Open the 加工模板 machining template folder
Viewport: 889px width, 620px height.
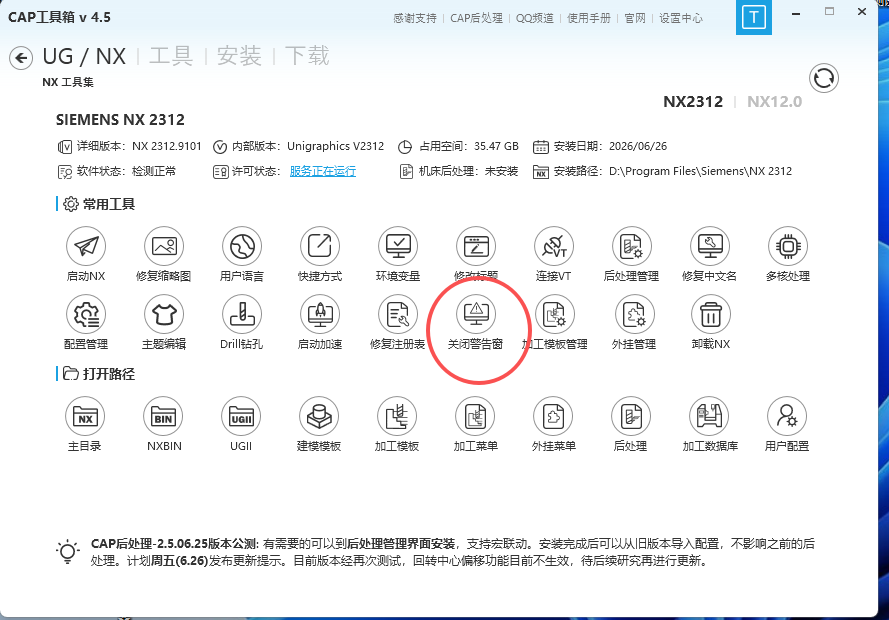point(397,417)
